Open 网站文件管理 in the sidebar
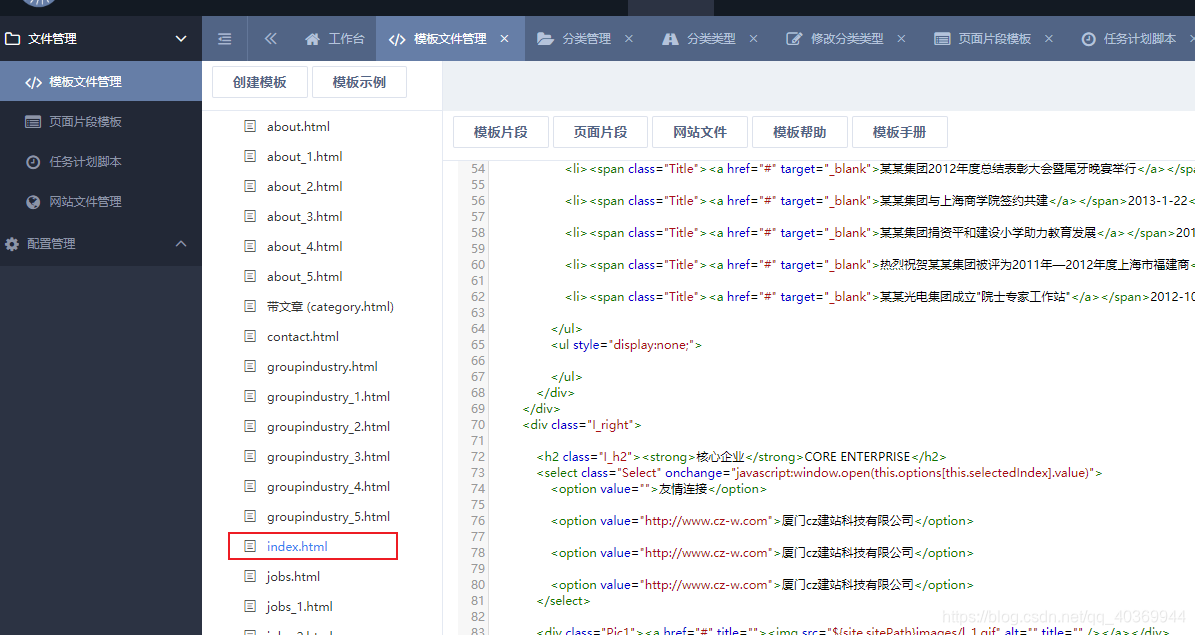Viewport: 1195px width, 635px height. point(101,202)
